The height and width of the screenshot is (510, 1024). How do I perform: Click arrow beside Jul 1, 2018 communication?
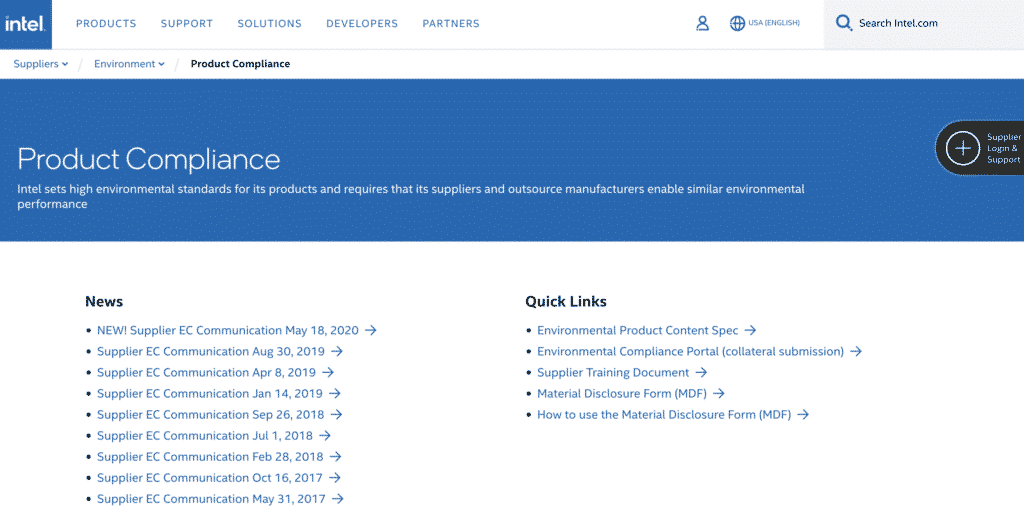pyautogui.click(x=325, y=435)
